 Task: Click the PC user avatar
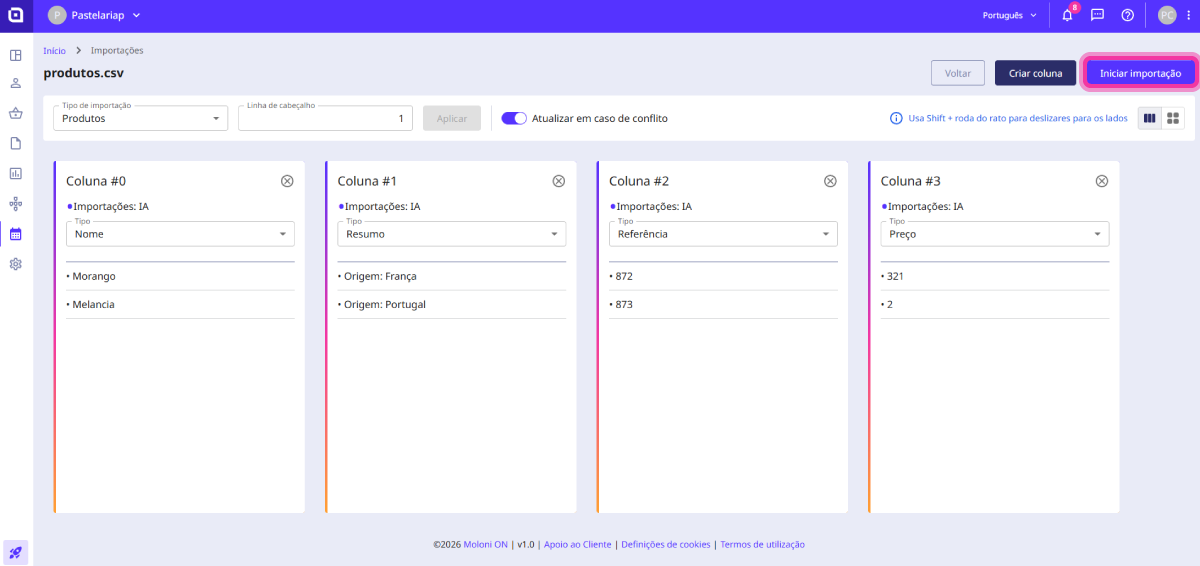[1167, 15]
